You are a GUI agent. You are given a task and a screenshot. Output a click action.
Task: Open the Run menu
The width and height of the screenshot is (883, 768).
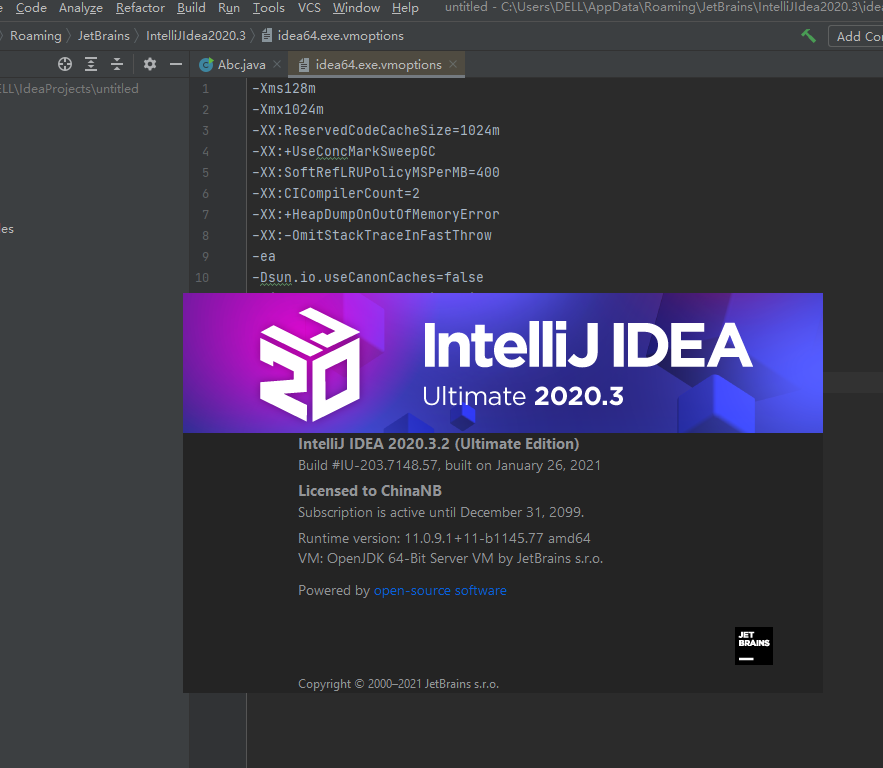229,8
